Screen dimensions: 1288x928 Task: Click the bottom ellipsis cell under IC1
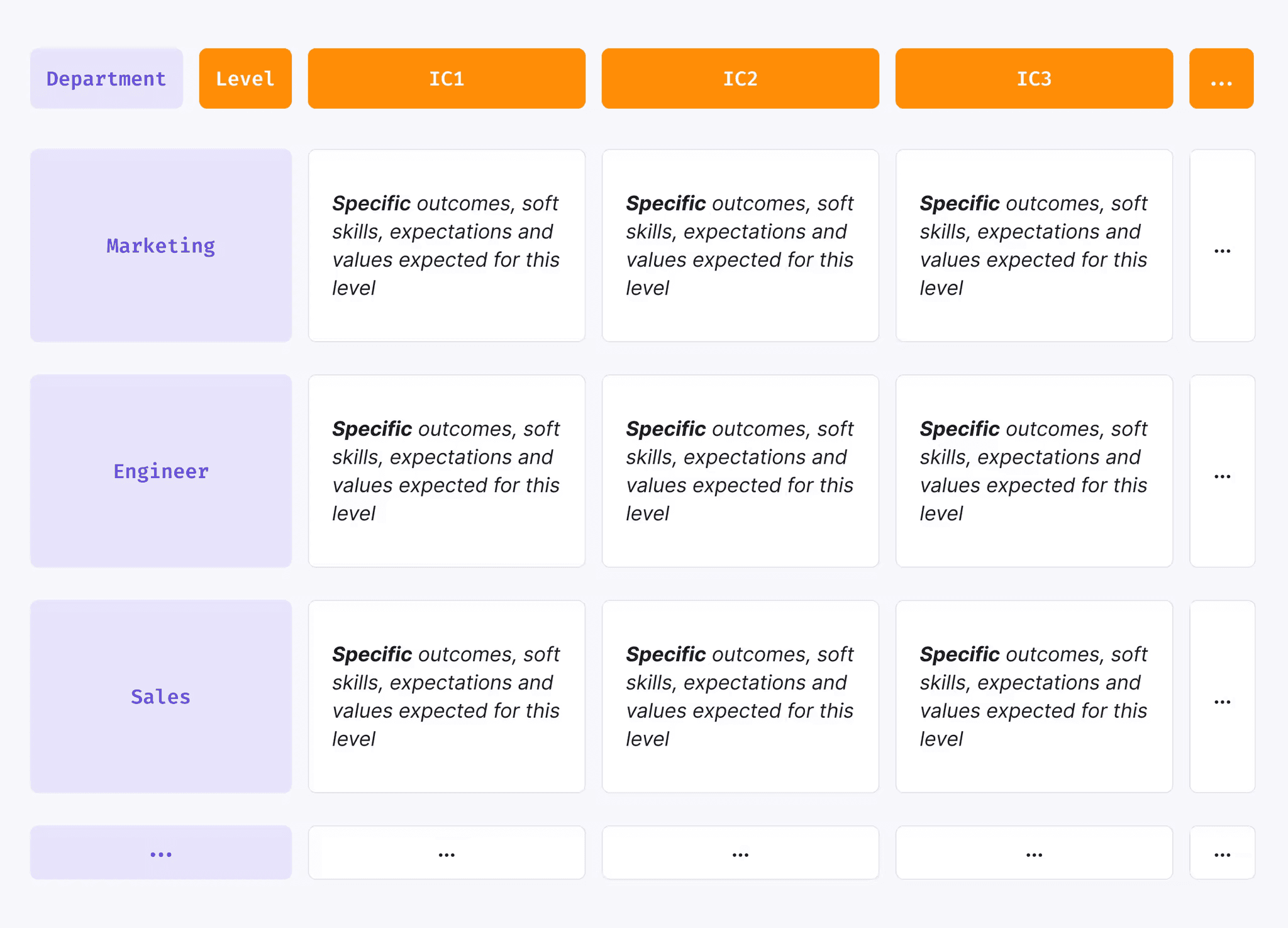447,853
